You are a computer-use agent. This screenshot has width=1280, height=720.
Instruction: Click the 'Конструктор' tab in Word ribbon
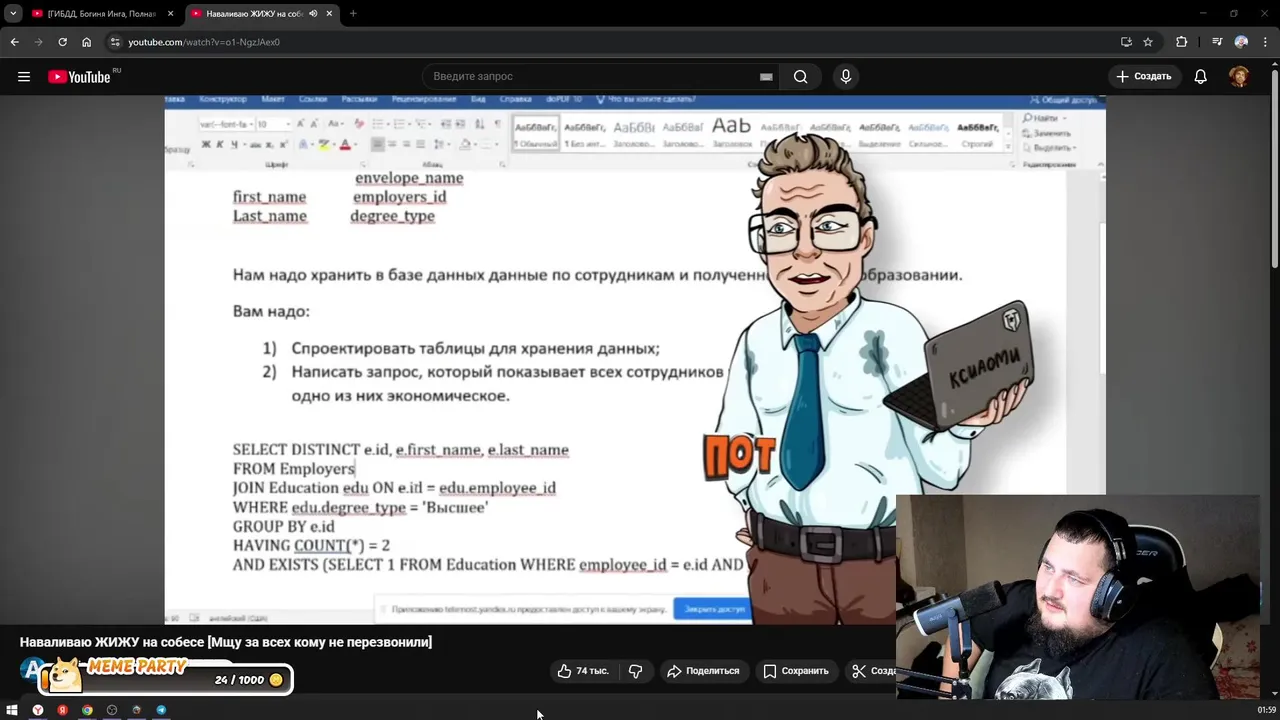pos(222,99)
